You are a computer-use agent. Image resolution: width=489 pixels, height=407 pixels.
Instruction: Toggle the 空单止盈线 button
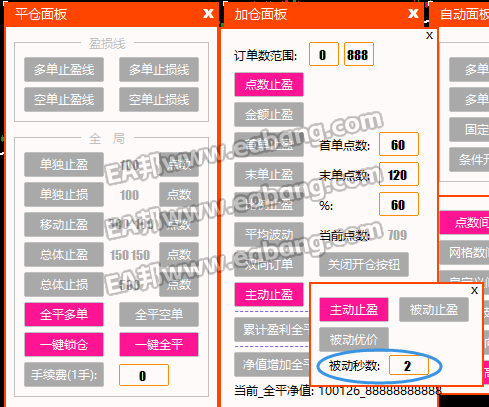tap(64, 99)
